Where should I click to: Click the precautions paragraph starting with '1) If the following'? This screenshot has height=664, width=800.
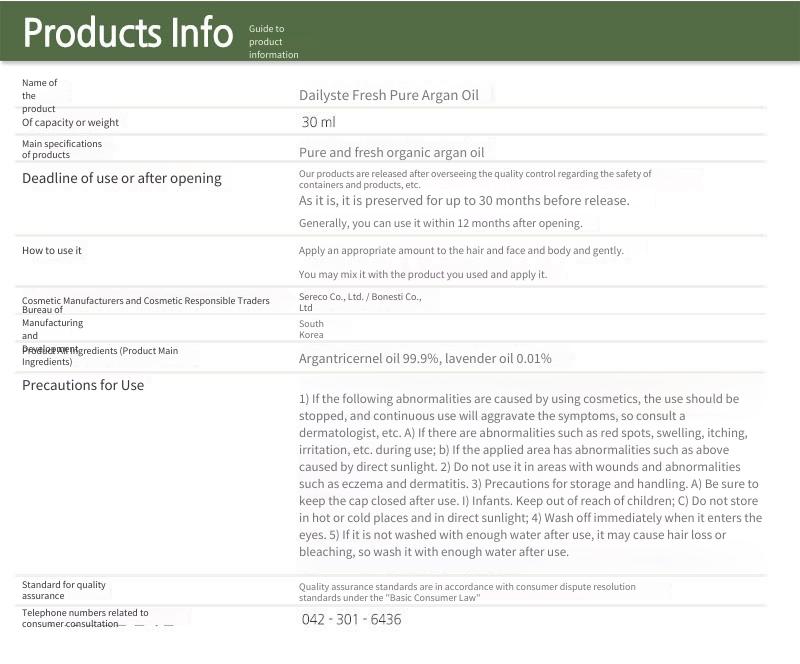point(531,475)
